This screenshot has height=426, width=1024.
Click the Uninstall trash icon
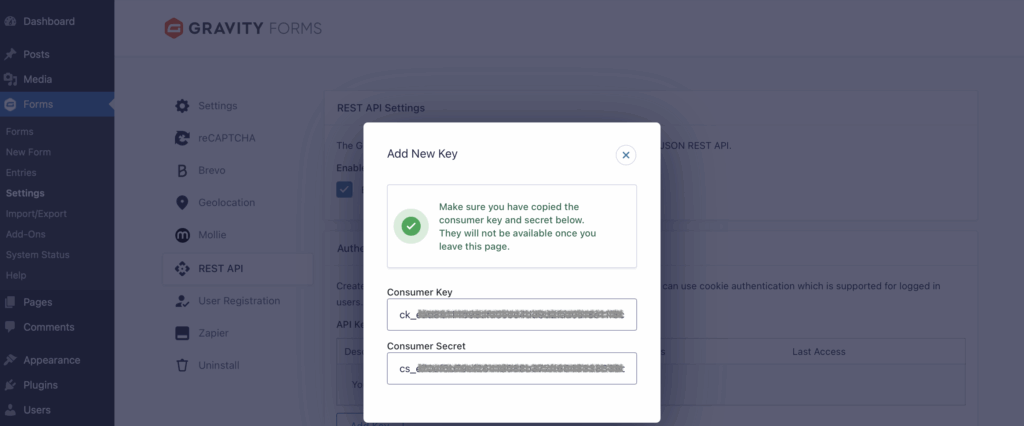(x=182, y=365)
